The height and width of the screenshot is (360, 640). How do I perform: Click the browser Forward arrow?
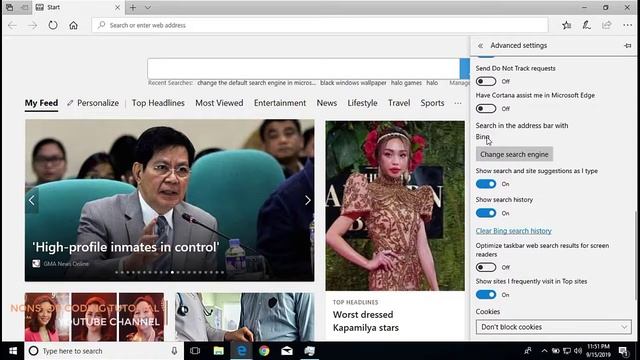coord(33,25)
